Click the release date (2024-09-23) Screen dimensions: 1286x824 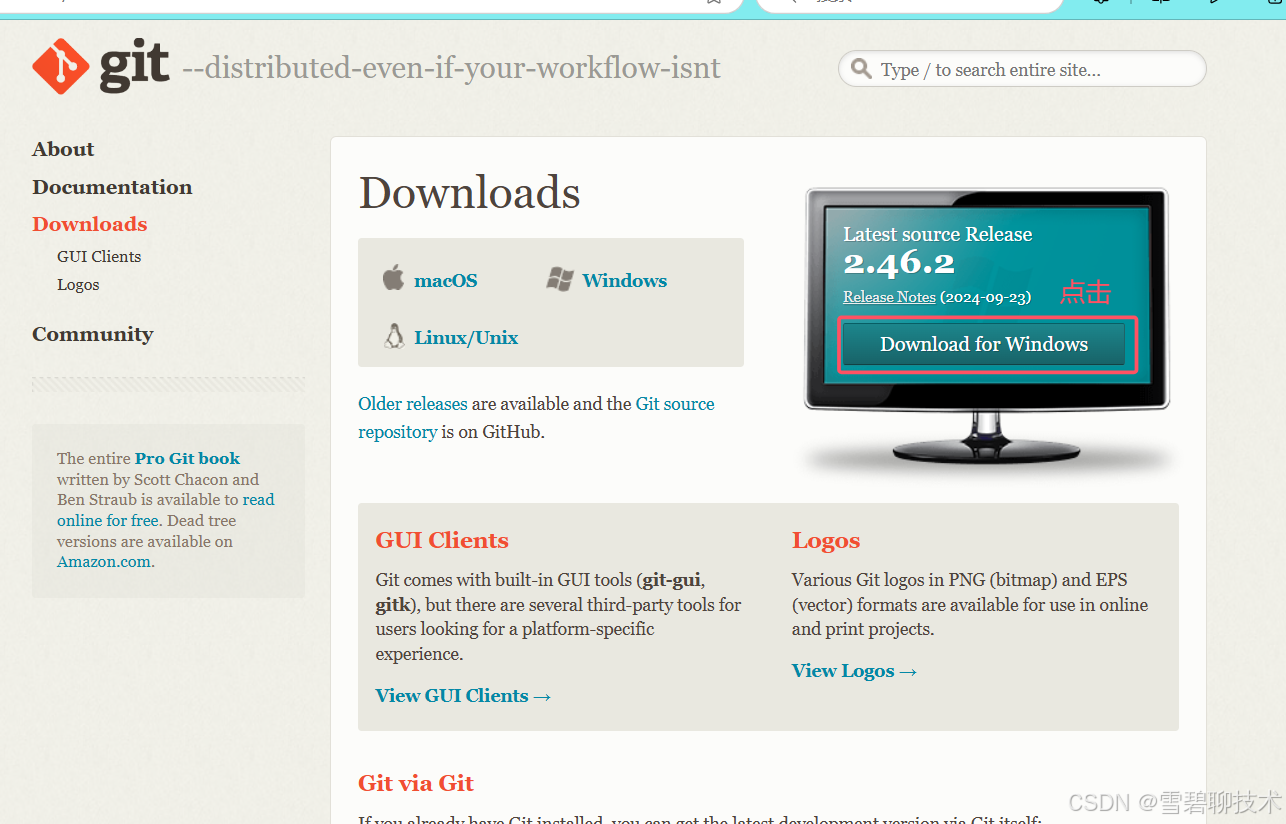pos(986,297)
